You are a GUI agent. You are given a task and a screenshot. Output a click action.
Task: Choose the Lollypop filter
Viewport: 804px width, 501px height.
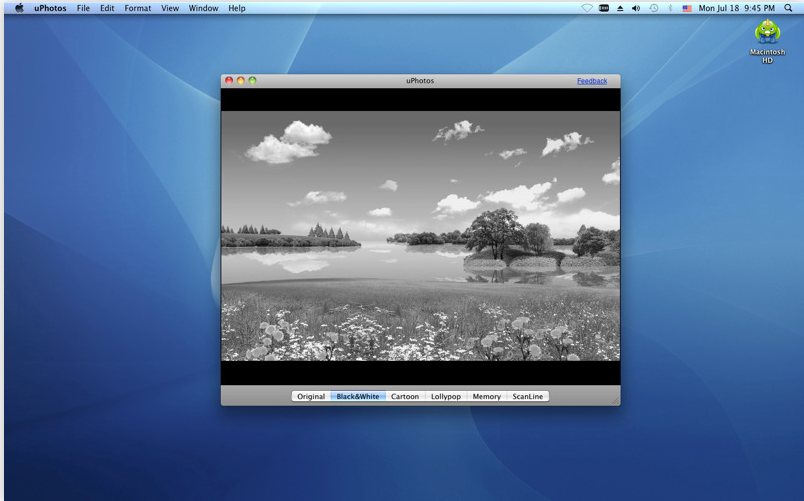[x=446, y=396]
